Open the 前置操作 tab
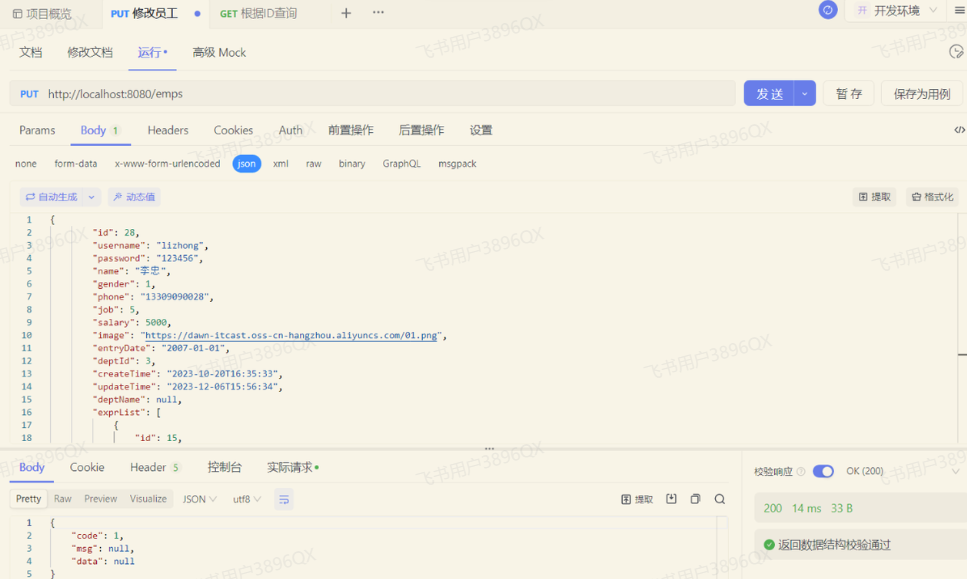The image size is (967, 579). click(350, 130)
